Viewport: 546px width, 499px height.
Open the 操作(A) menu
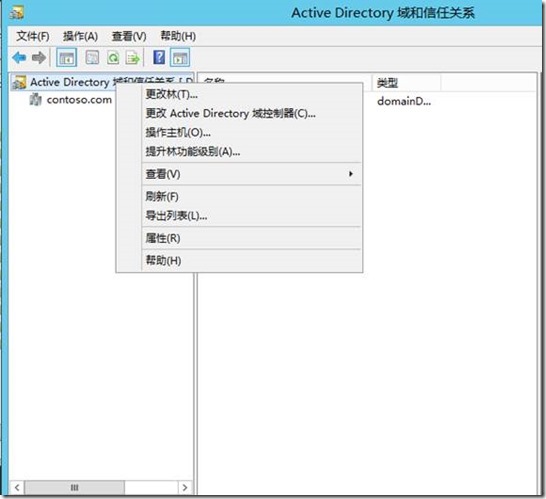(x=80, y=36)
